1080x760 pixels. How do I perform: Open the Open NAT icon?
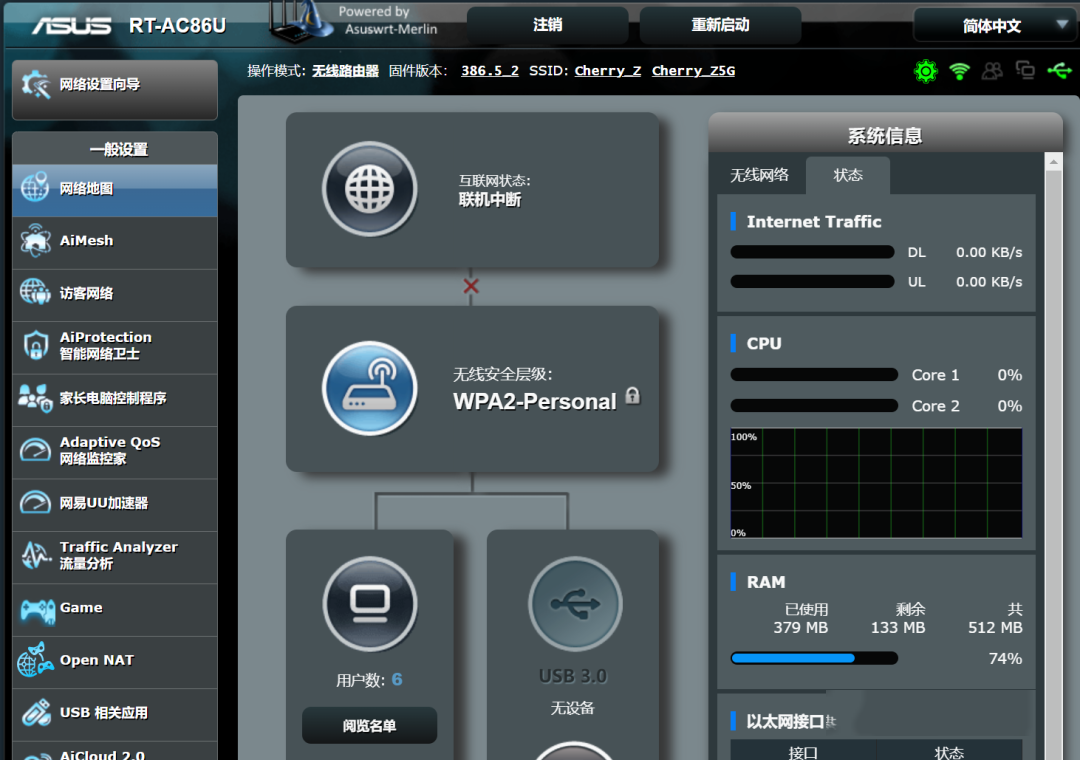(x=35, y=660)
